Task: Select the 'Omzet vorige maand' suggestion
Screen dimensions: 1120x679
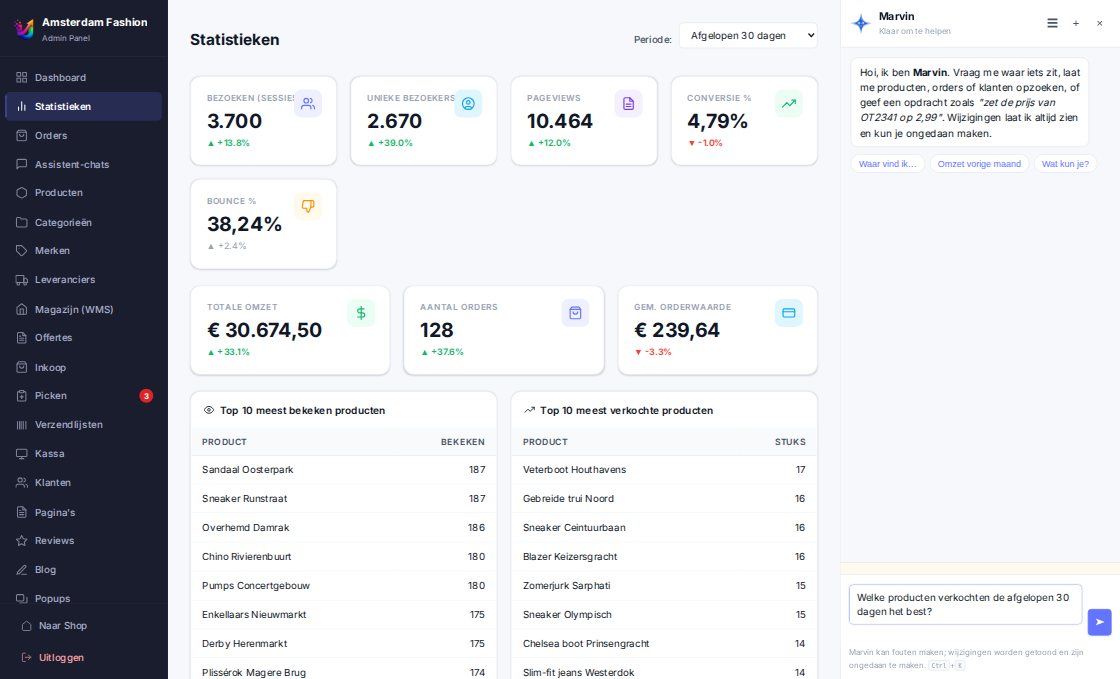Action: click(979, 164)
